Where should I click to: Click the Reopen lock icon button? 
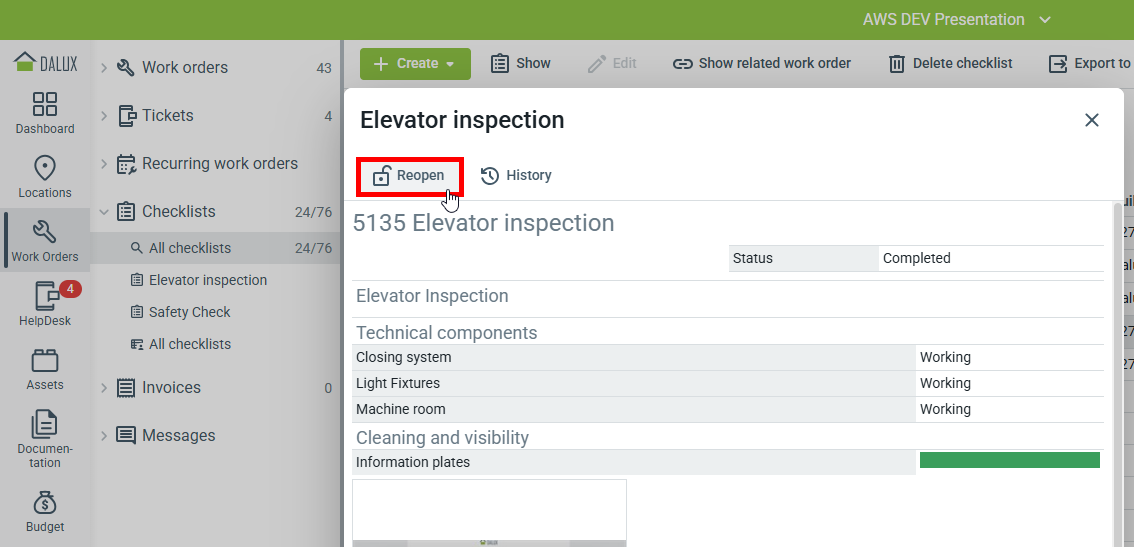pos(409,176)
